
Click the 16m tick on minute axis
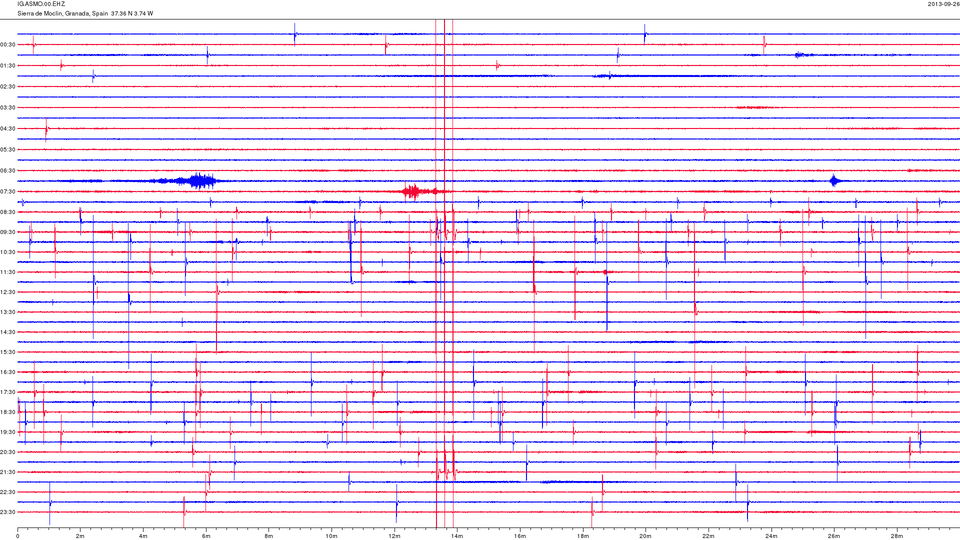pyautogui.click(x=520, y=536)
